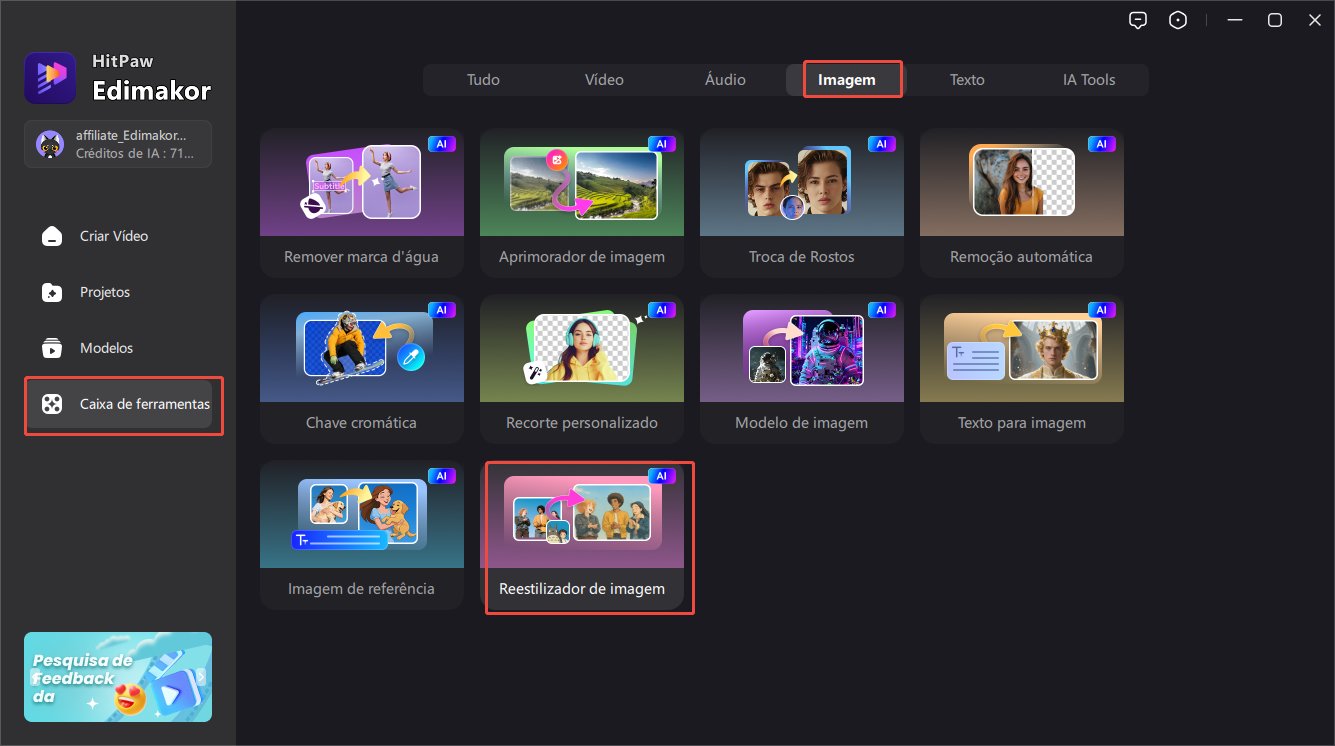Image resolution: width=1335 pixels, height=746 pixels.
Task: Open the Remover marca d'água tool
Action: [361, 203]
